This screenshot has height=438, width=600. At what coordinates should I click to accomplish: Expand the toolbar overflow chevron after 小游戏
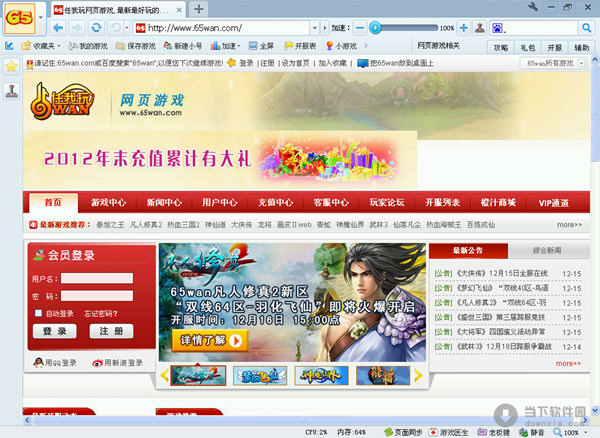click(x=366, y=46)
